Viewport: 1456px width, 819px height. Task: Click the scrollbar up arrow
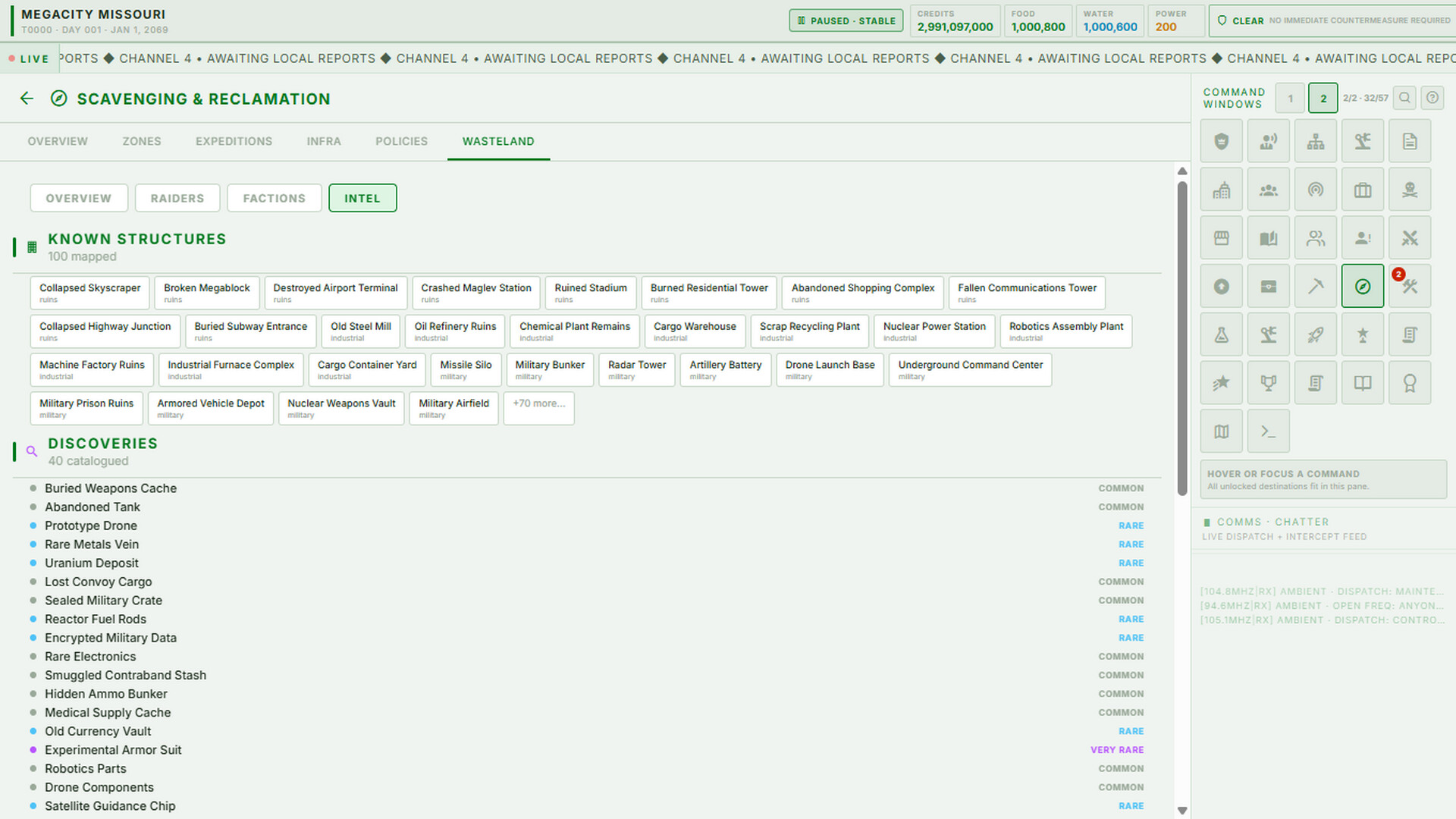(1182, 171)
